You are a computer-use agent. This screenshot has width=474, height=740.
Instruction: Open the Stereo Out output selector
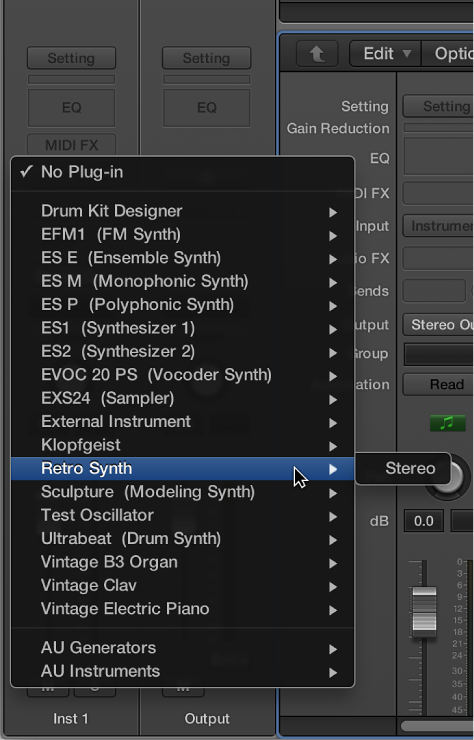point(438,325)
